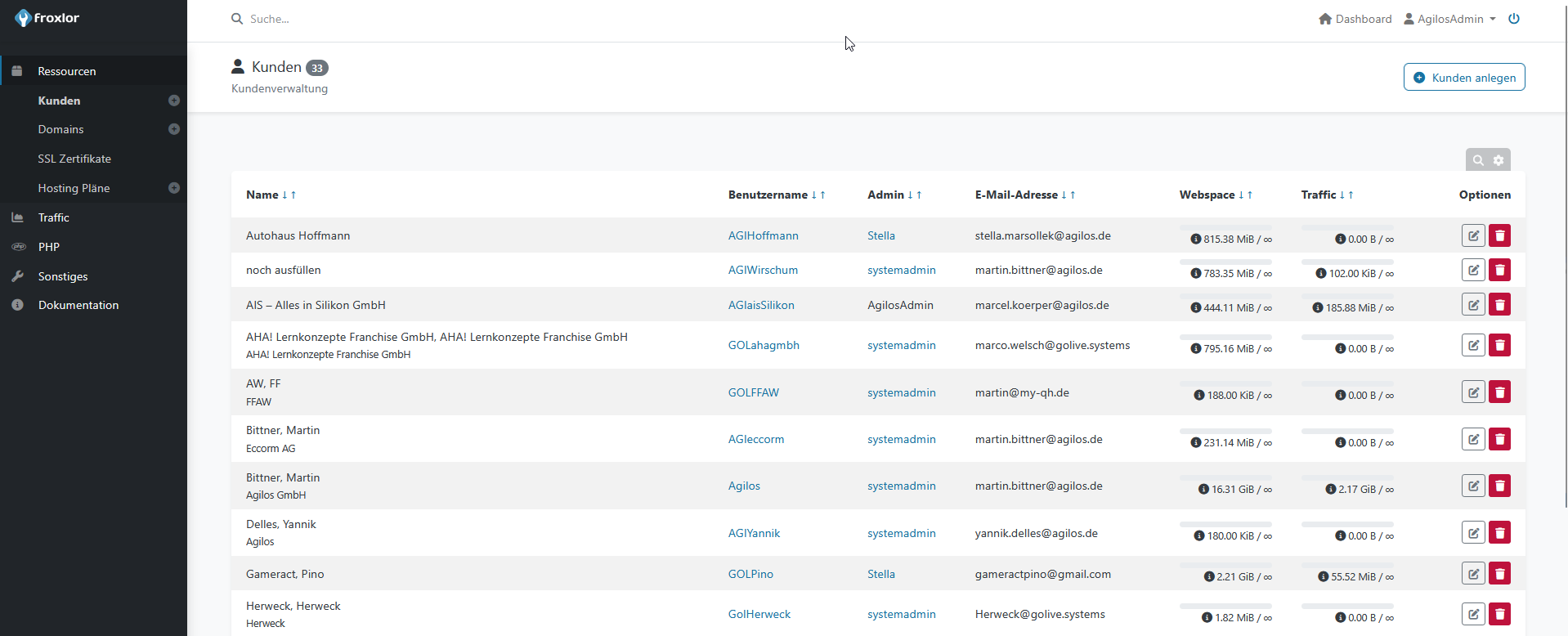The height and width of the screenshot is (636, 1568).
Task: Delete AIS – Alles in Silikon GmbH
Action: [1499, 305]
